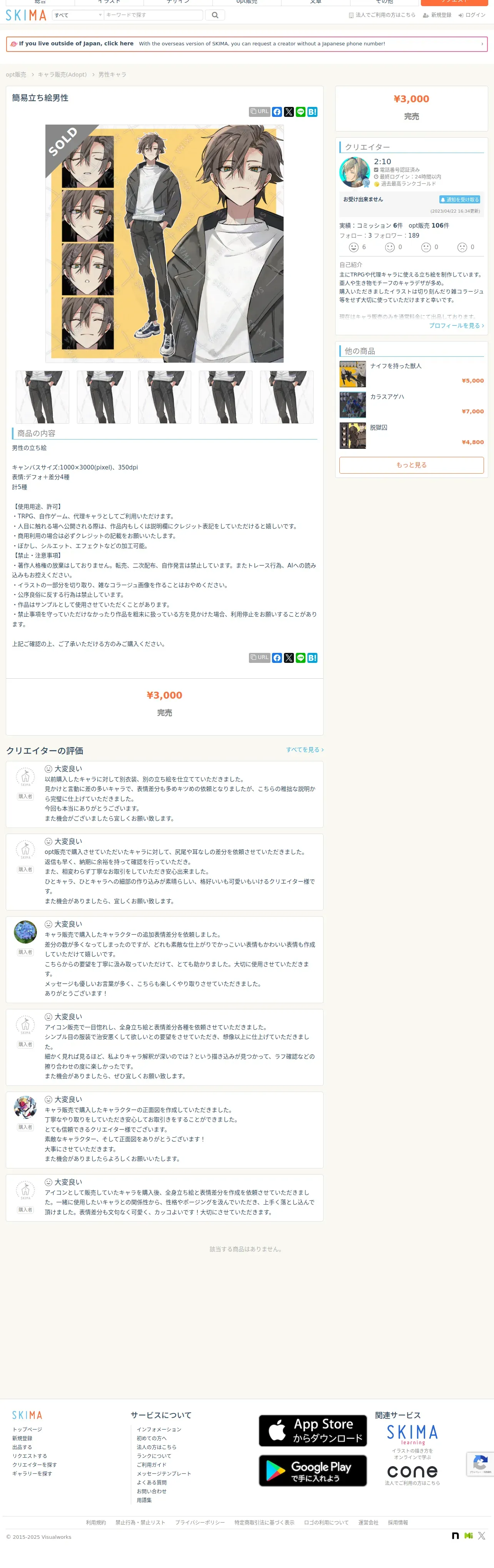Open the すべて category dropdown
Screen dimensions: 494x1568
pos(78,15)
